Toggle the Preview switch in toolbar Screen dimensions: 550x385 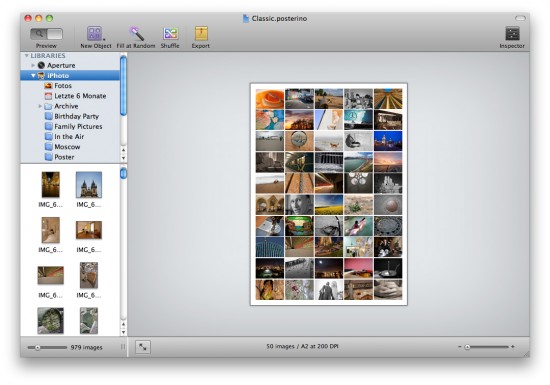(46, 34)
